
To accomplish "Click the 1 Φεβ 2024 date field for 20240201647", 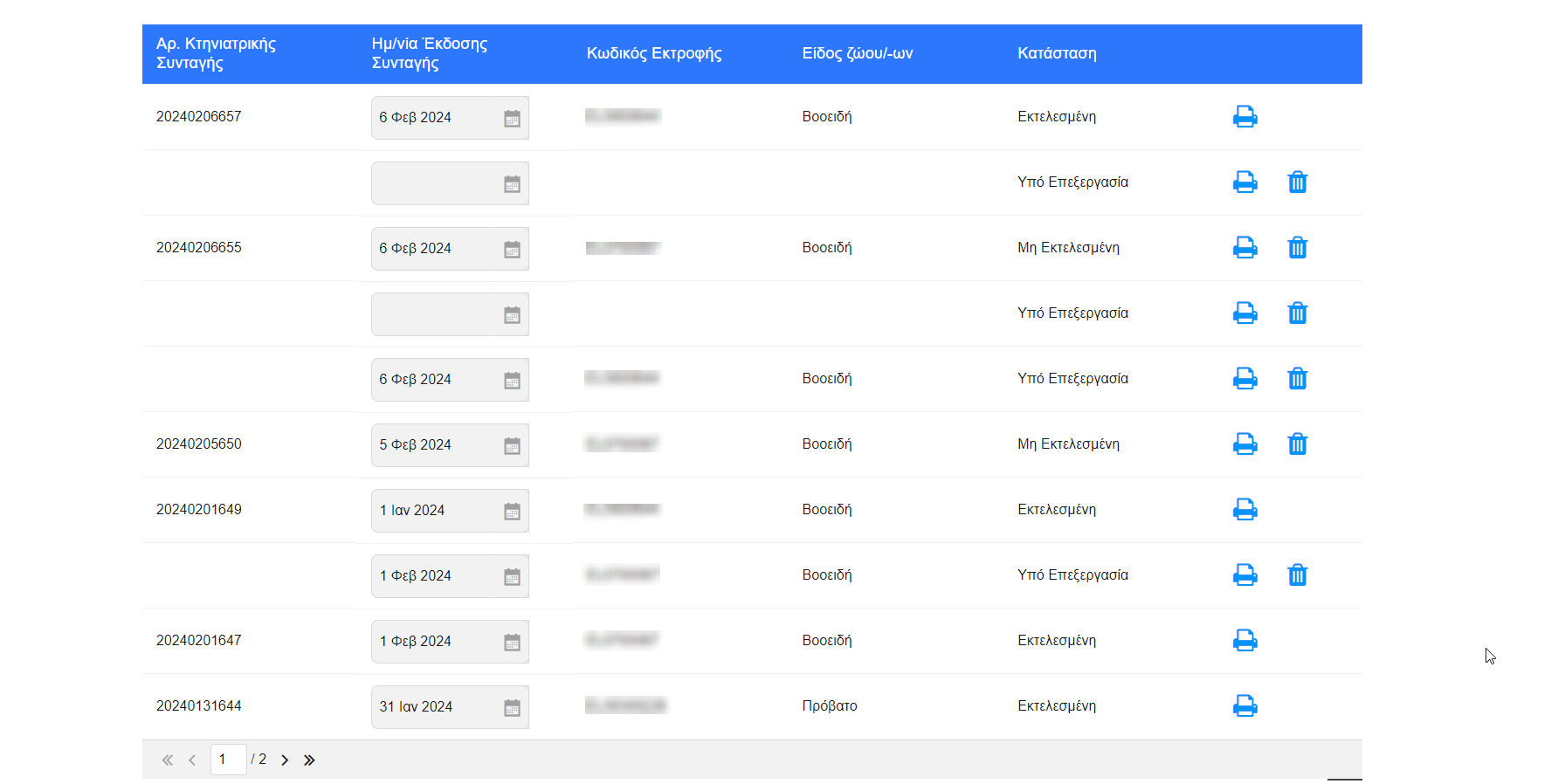I will click(x=450, y=642).
